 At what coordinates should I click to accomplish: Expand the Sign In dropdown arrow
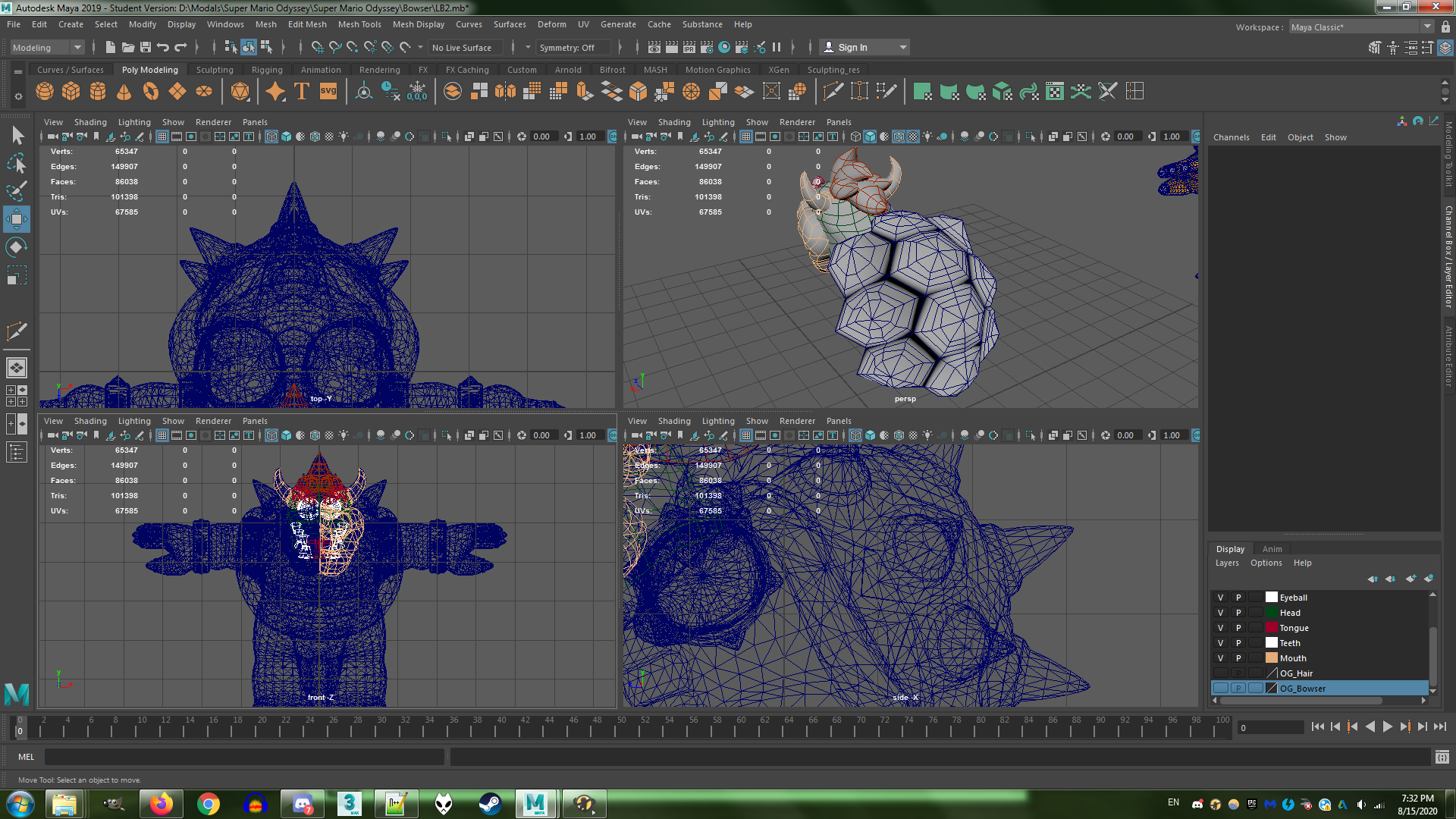click(x=902, y=47)
